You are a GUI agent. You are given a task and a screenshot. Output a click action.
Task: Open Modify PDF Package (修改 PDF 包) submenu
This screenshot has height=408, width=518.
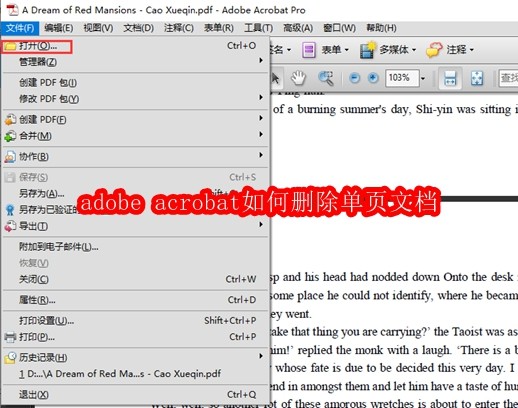point(135,99)
